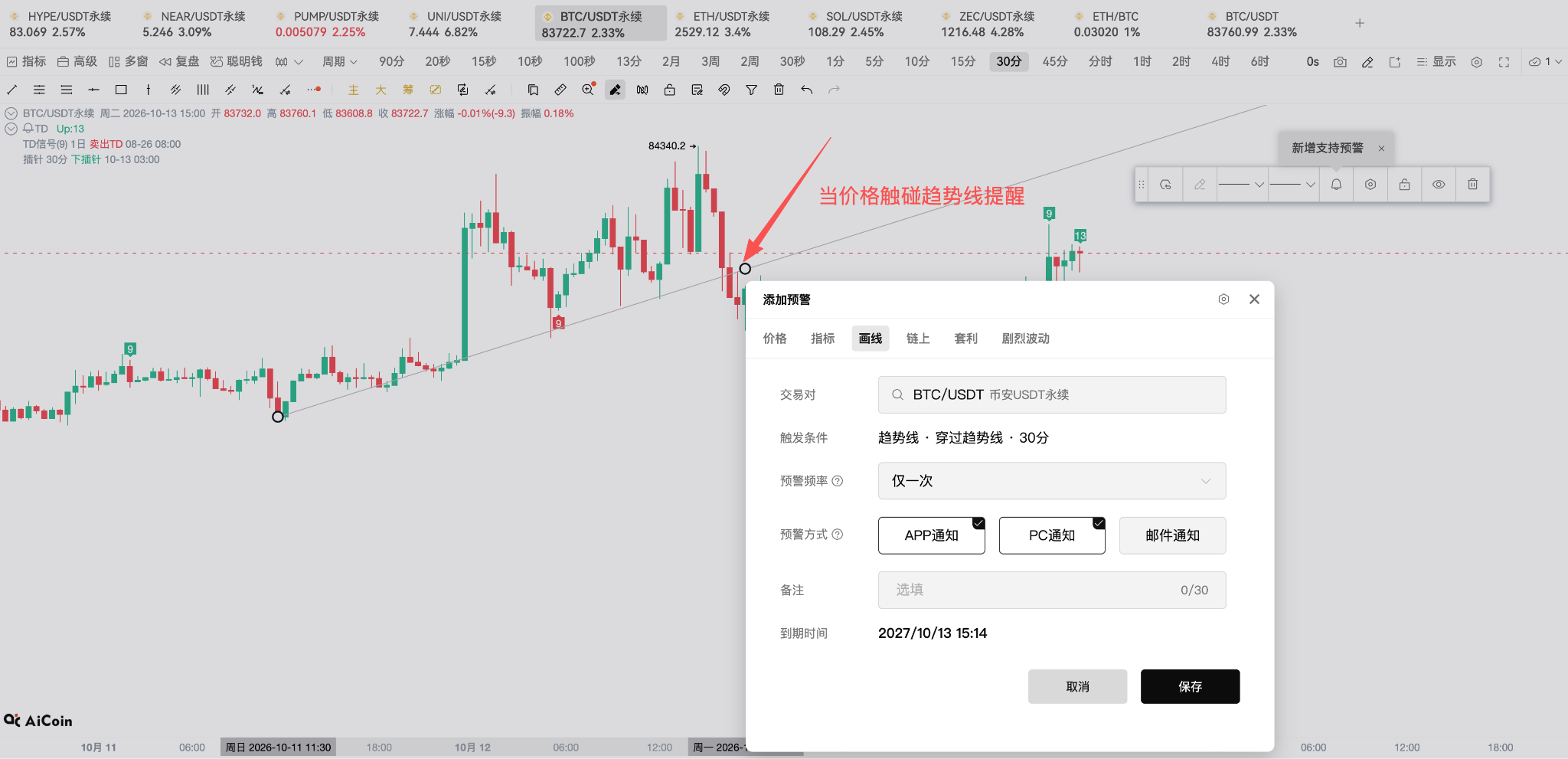This screenshot has height=759, width=1568.
Task: Click the filter funnel icon in toolbar
Action: 752,90
